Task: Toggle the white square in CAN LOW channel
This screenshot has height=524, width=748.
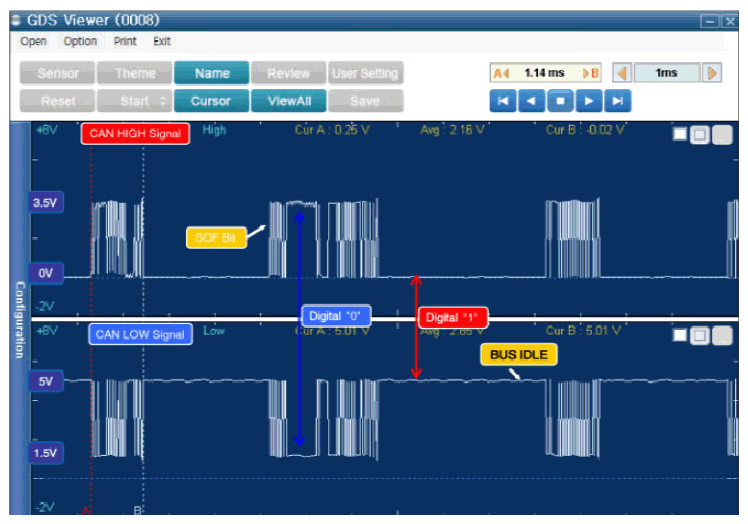Action: (x=680, y=335)
